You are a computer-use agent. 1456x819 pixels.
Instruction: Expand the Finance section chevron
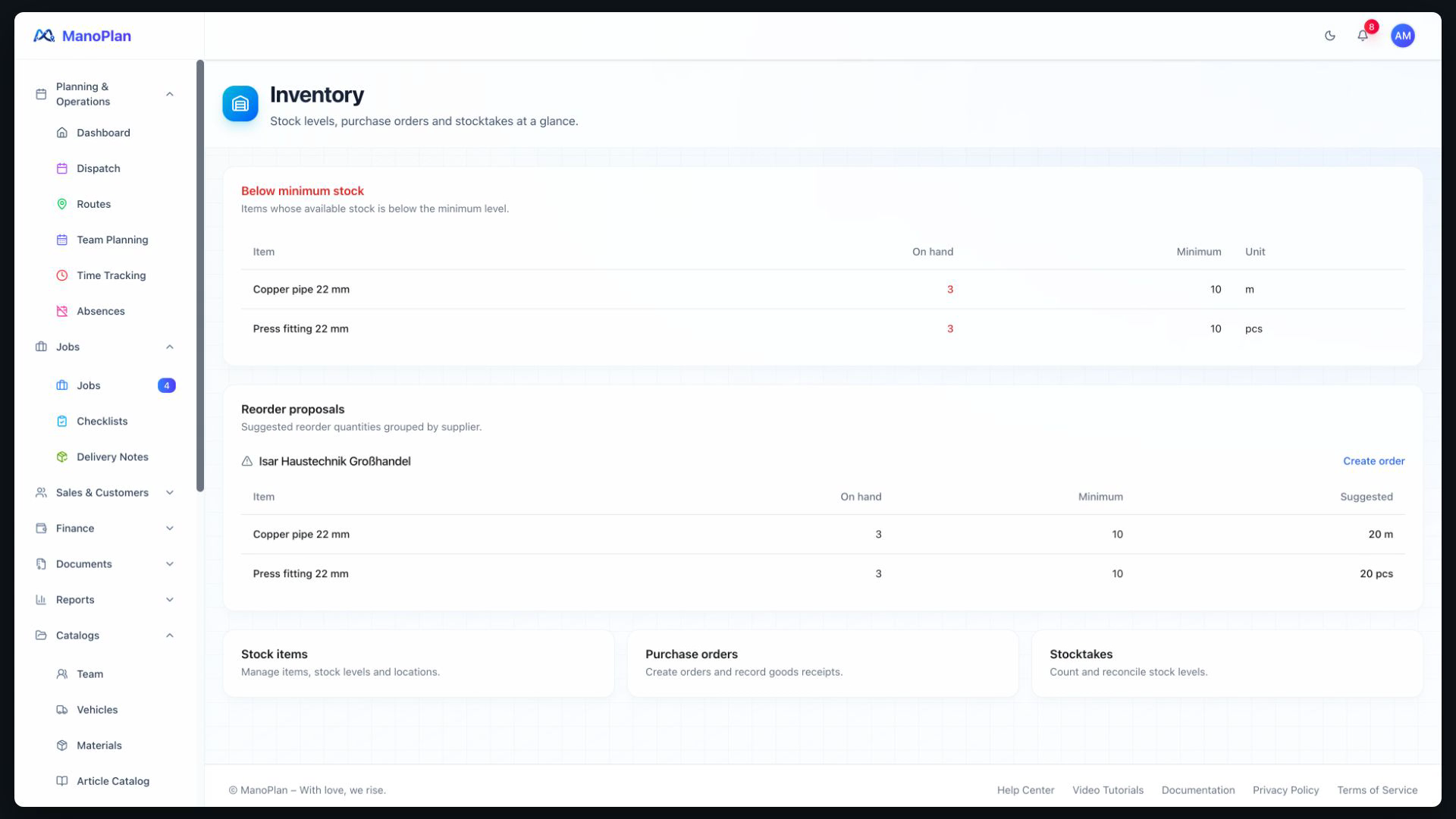(x=170, y=528)
